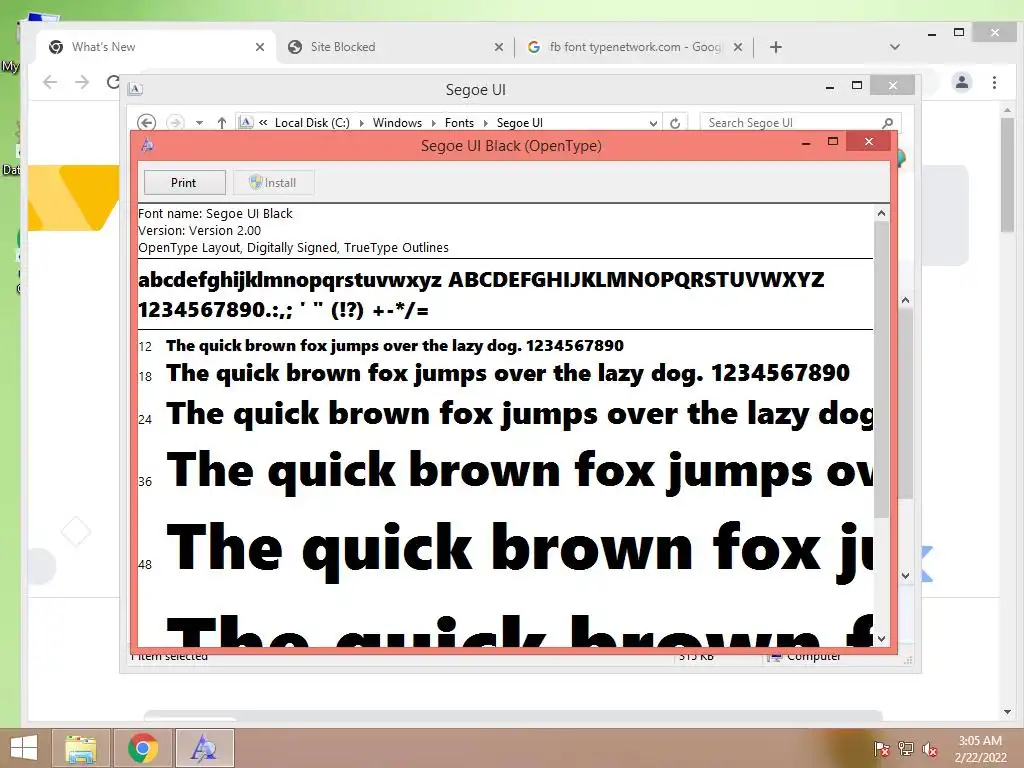Click the network tray icon
This screenshot has height=768, width=1024.
906,749
